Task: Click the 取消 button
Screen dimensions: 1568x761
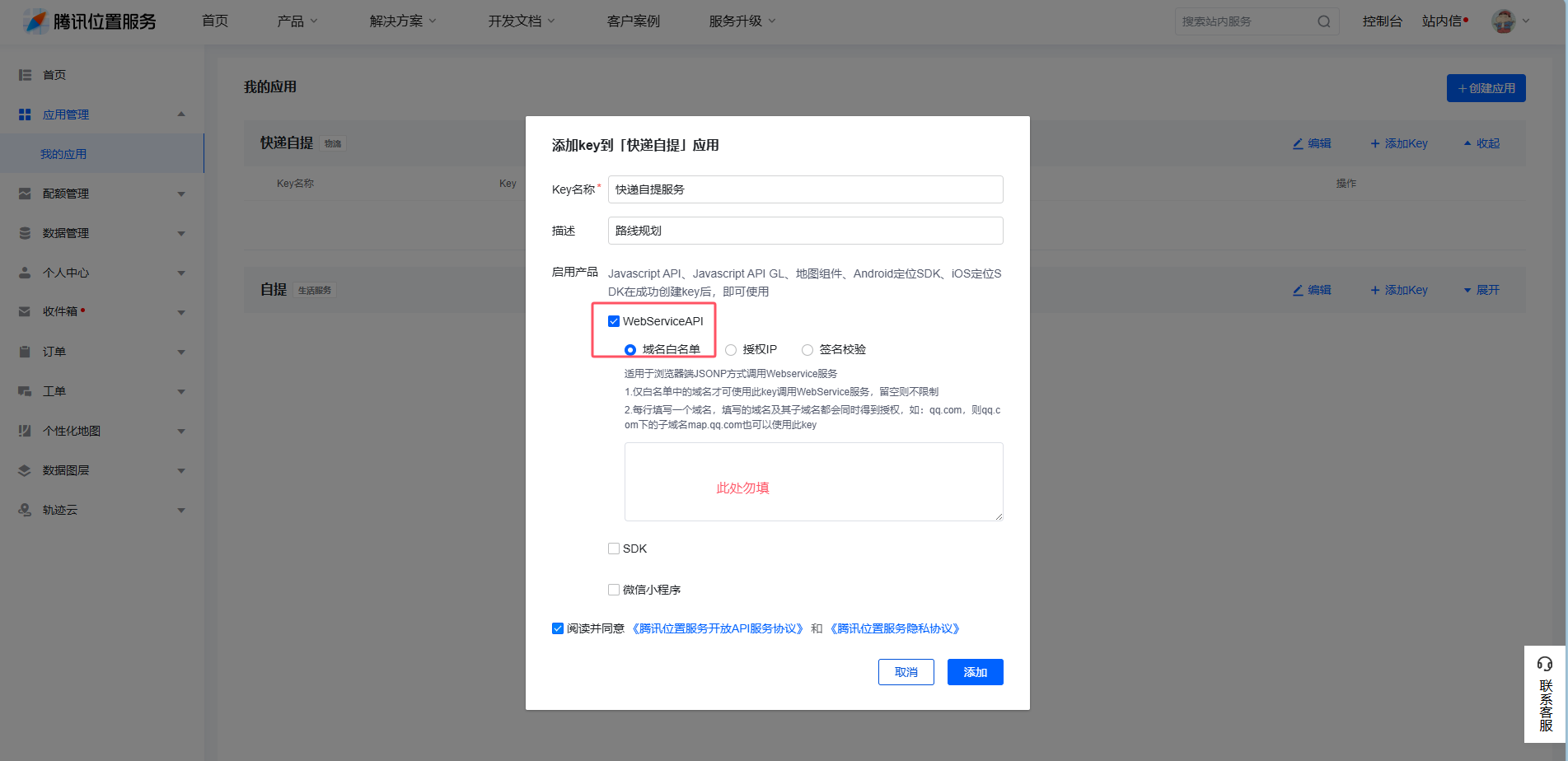Action: click(x=906, y=672)
